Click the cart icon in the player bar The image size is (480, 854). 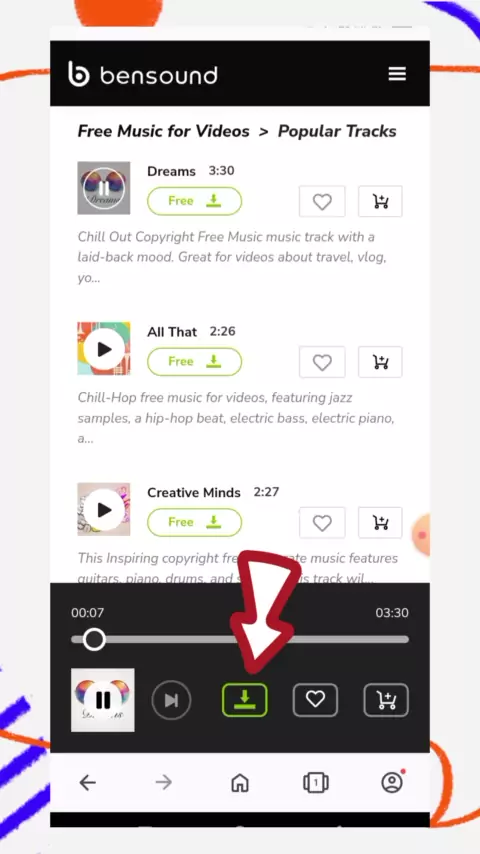386,700
